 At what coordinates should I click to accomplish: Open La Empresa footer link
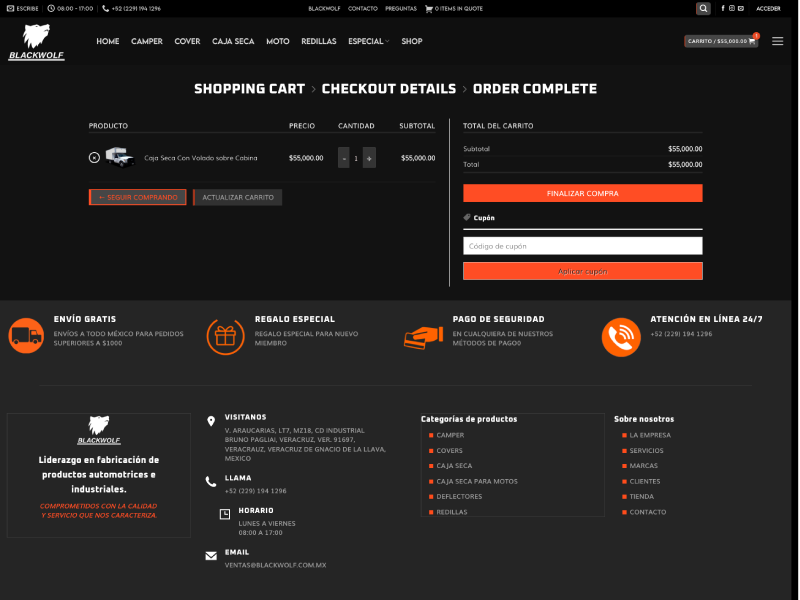650,435
